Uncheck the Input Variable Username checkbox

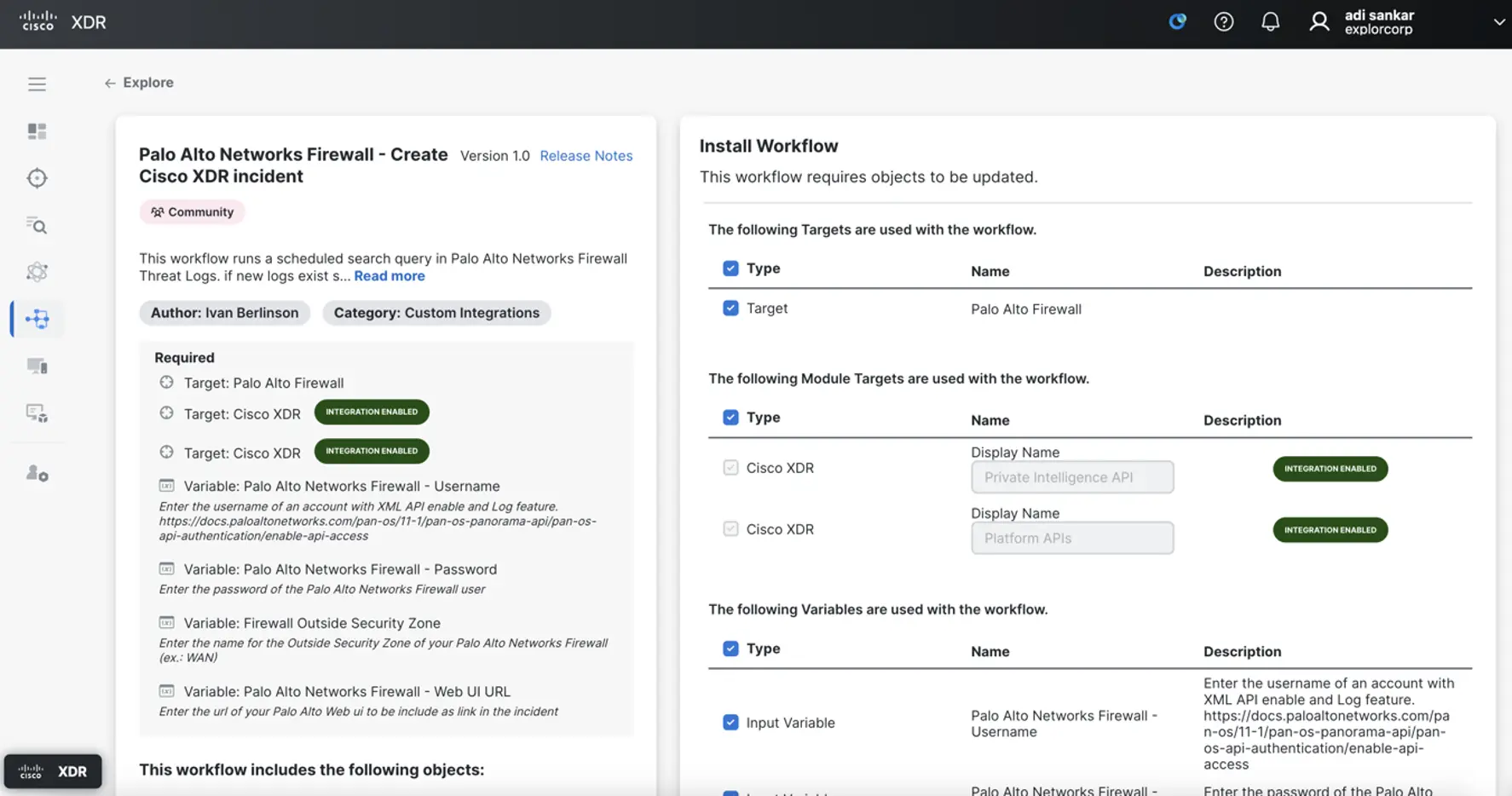pos(730,723)
